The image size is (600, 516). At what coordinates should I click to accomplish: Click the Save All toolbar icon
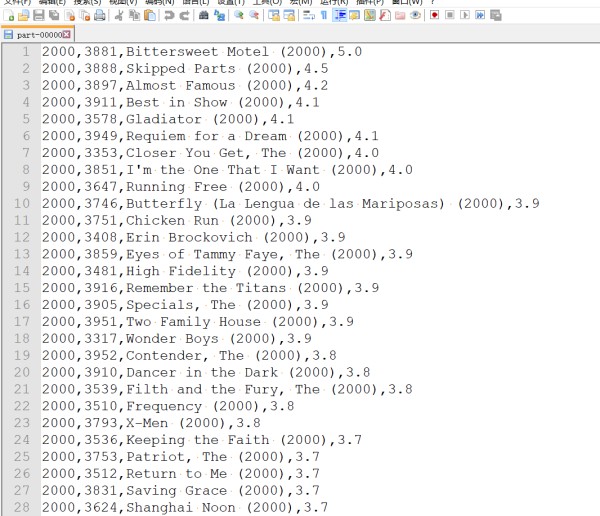tap(54, 15)
